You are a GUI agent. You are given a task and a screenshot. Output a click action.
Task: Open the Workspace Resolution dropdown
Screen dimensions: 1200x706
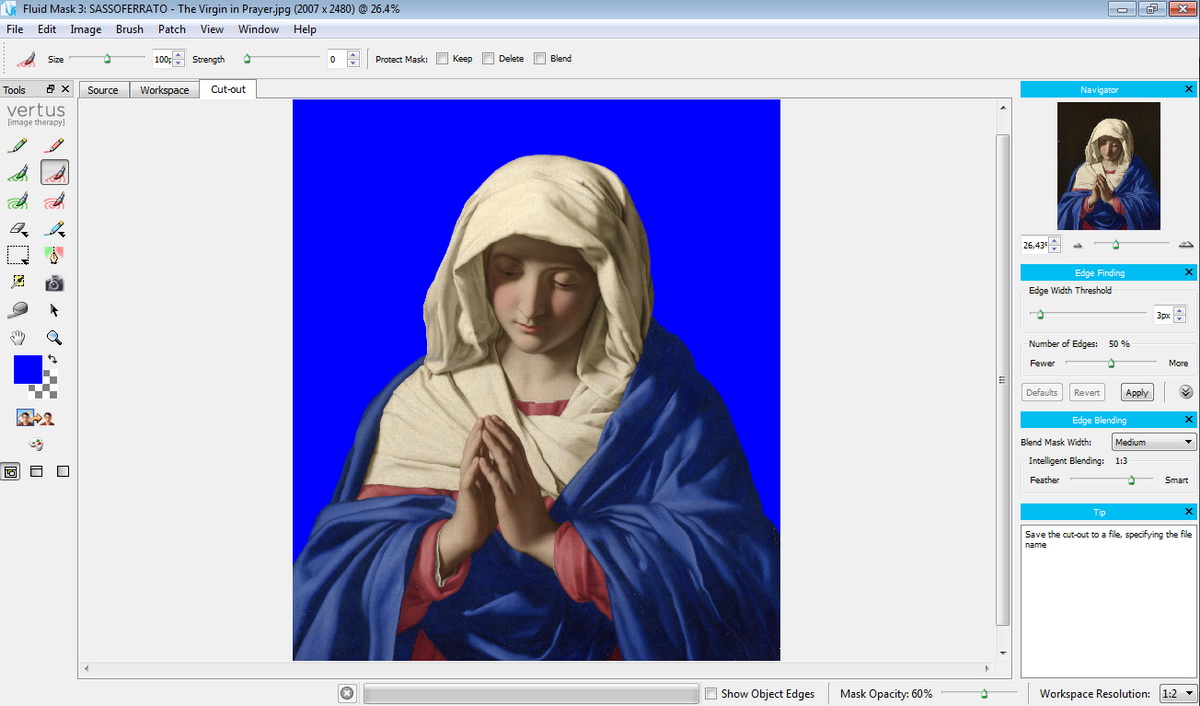[x=1177, y=693]
